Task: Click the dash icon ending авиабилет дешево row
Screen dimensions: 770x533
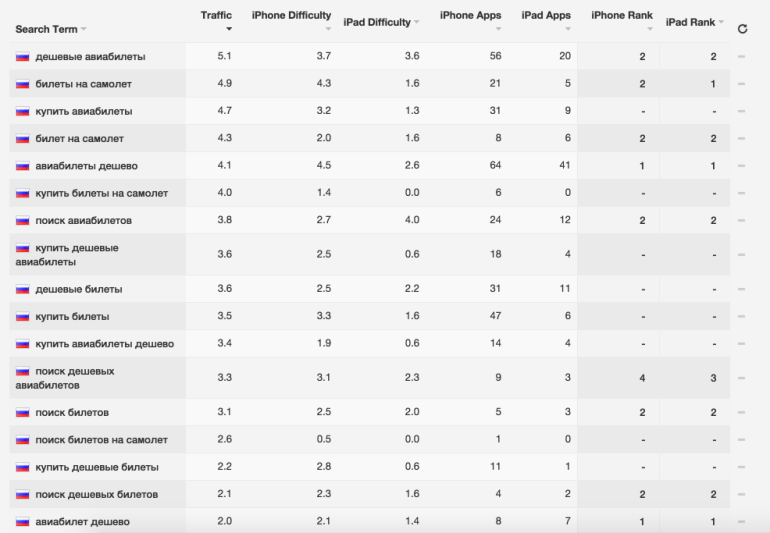Action: (x=741, y=522)
